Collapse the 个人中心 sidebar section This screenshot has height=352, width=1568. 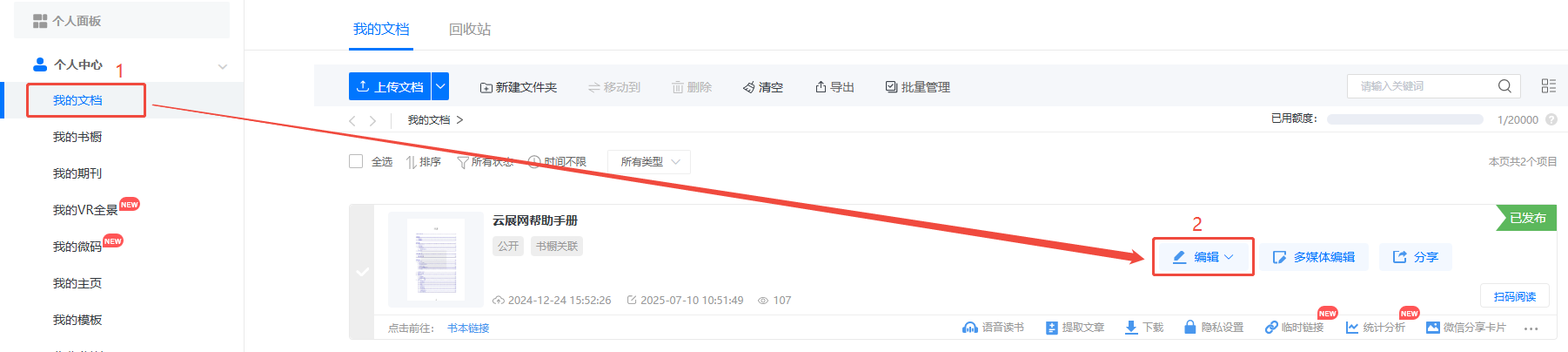223,66
